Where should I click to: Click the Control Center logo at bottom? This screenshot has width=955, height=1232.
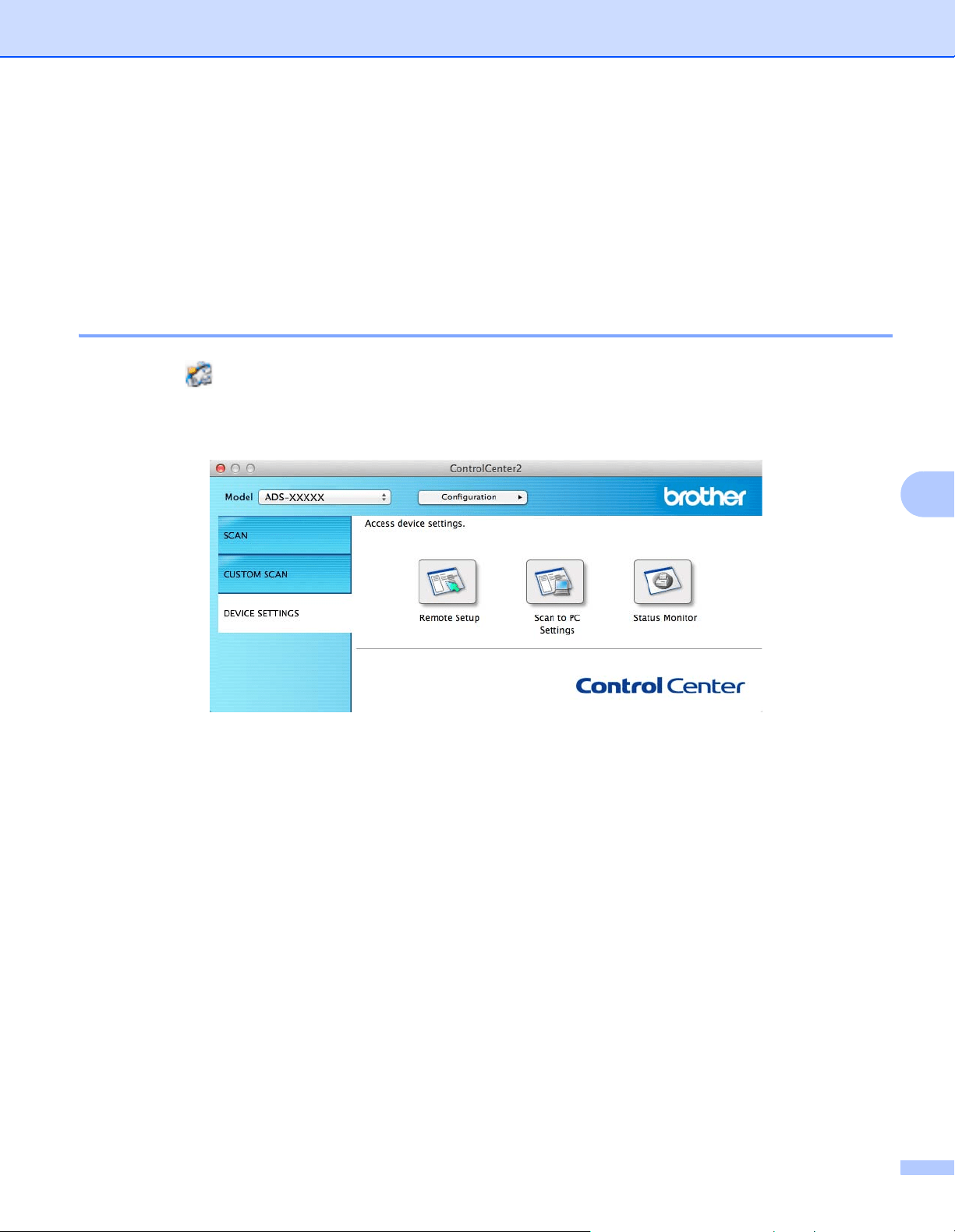pos(660,686)
